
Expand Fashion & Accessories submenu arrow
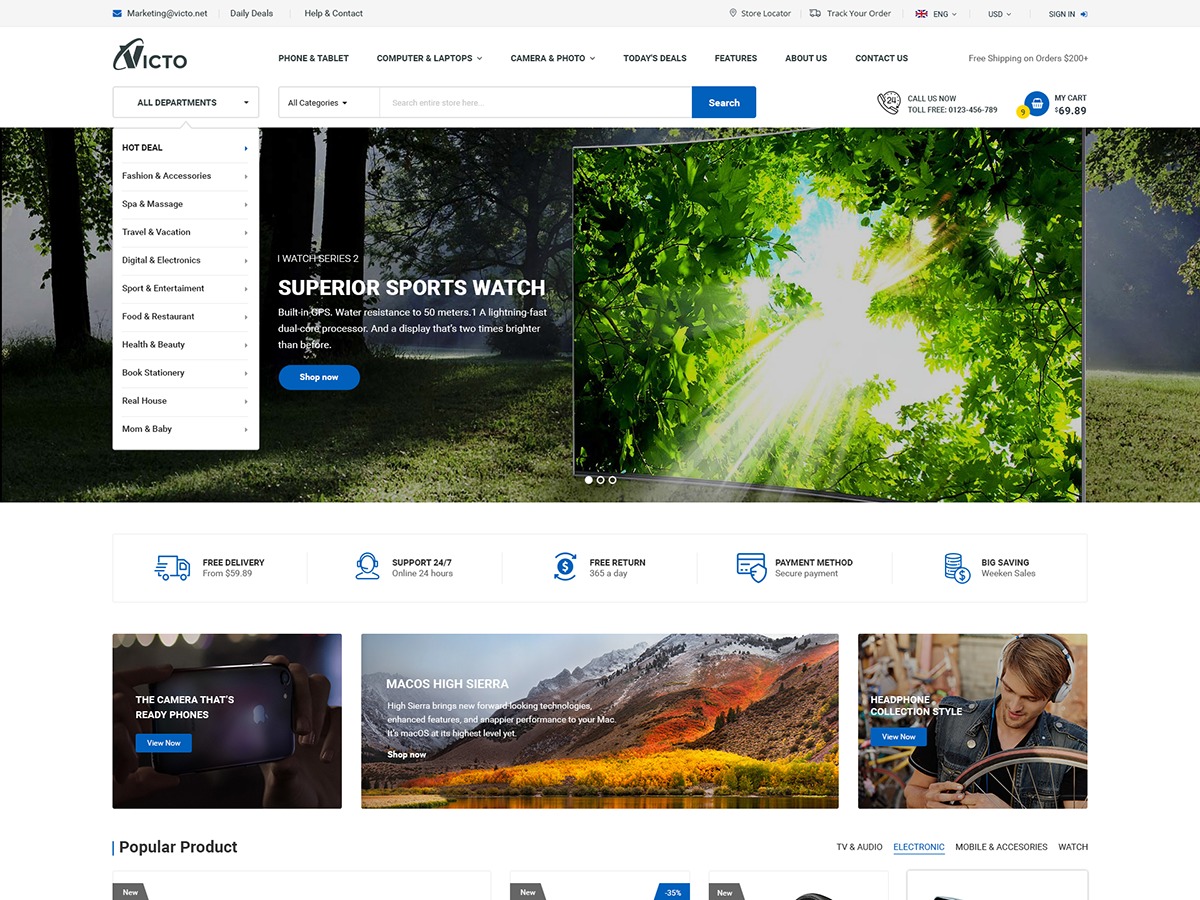coord(246,176)
